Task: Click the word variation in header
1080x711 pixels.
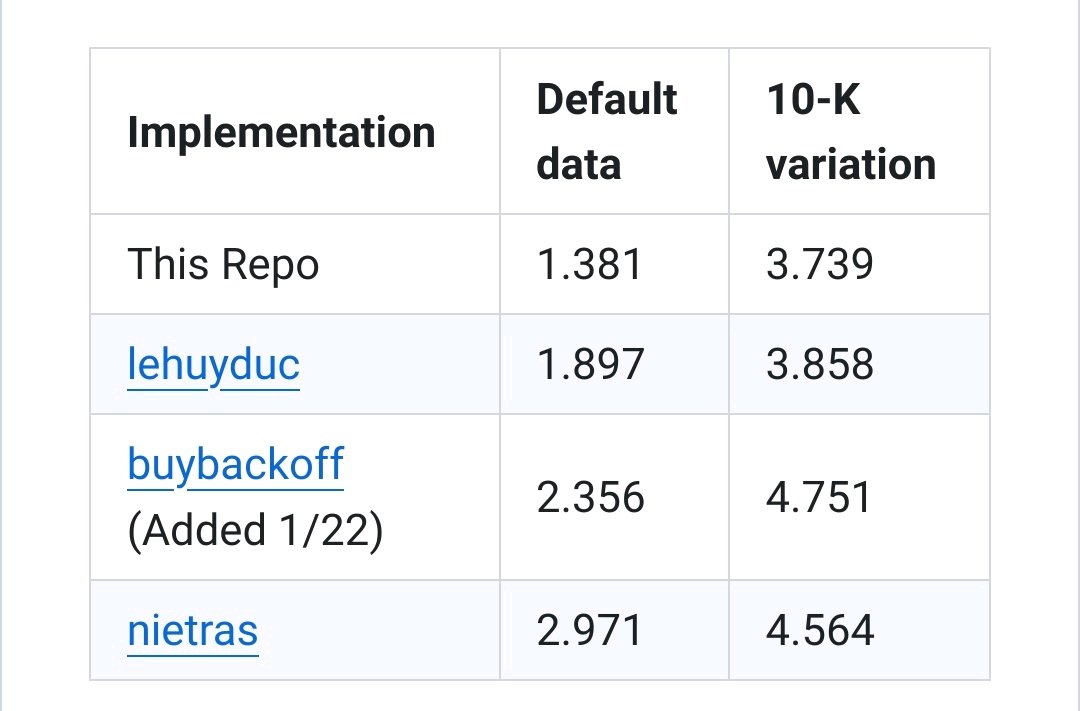Action: click(x=851, y=165)
